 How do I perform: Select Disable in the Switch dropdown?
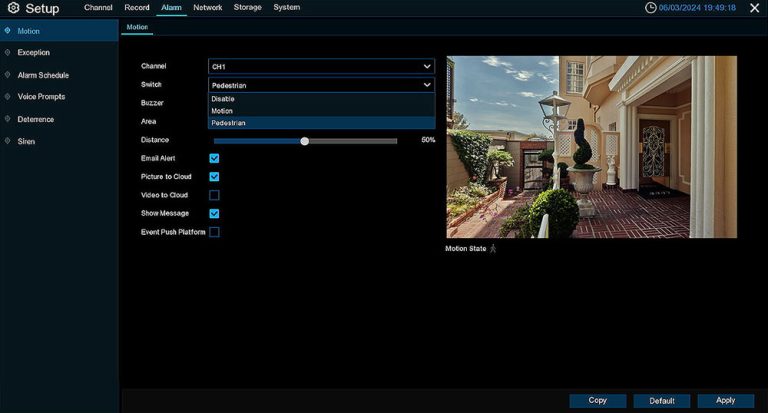click(321, 99)
